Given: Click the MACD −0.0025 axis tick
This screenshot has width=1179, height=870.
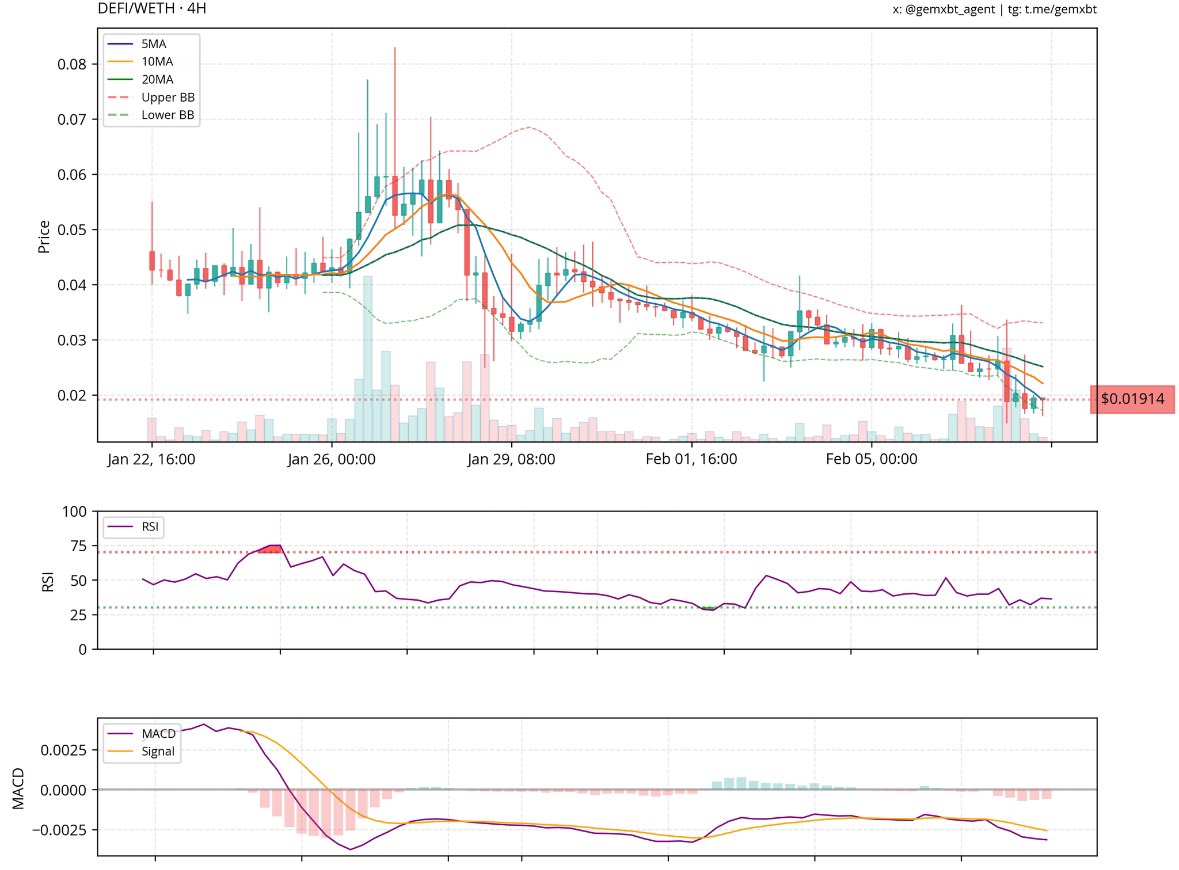Looking at the screenshot, I should [x=59, y=830].
